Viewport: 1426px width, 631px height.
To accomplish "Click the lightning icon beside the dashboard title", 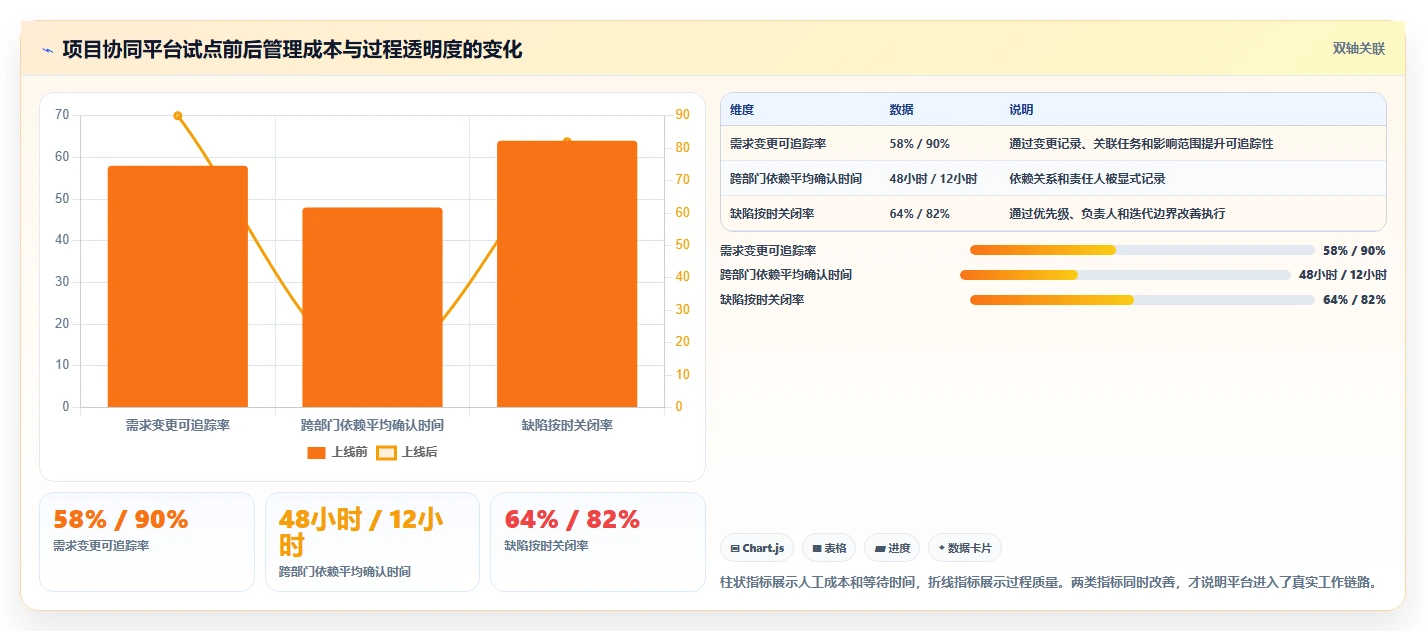I will (x=47, y=50).
